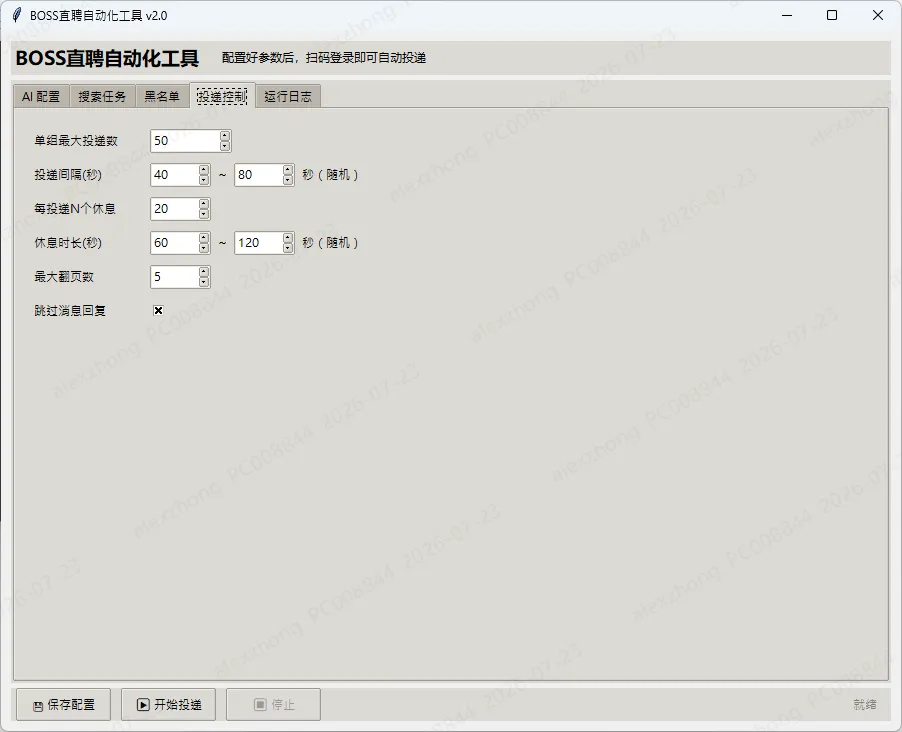The width and height of the screenshot is (902, 732).
Task: Decrease 休息时长 maximum value 120
Action: click(x=288, y=247)
